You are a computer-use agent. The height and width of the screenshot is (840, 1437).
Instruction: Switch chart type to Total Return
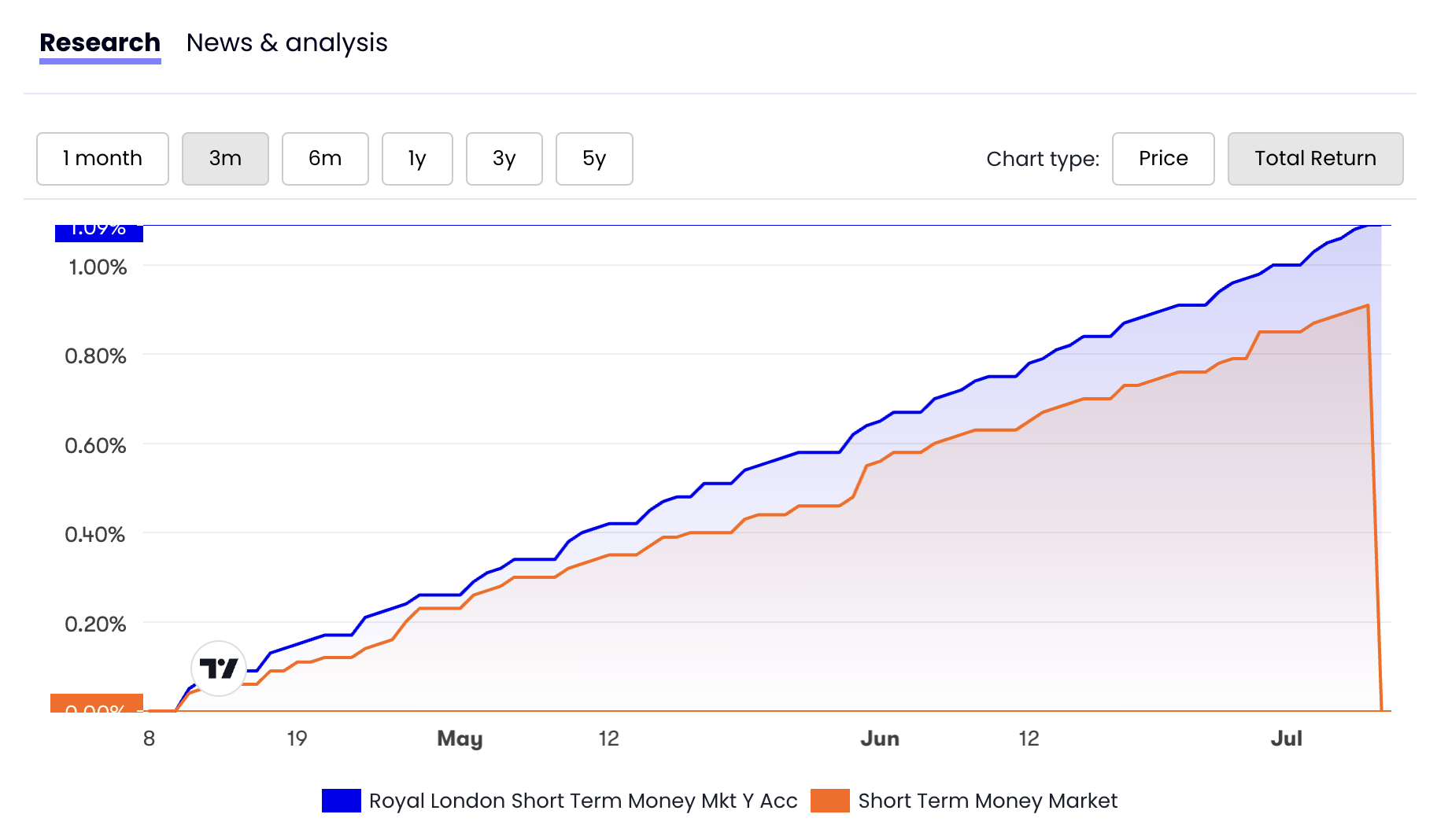pyautogui.click(x=1316, y=159)
